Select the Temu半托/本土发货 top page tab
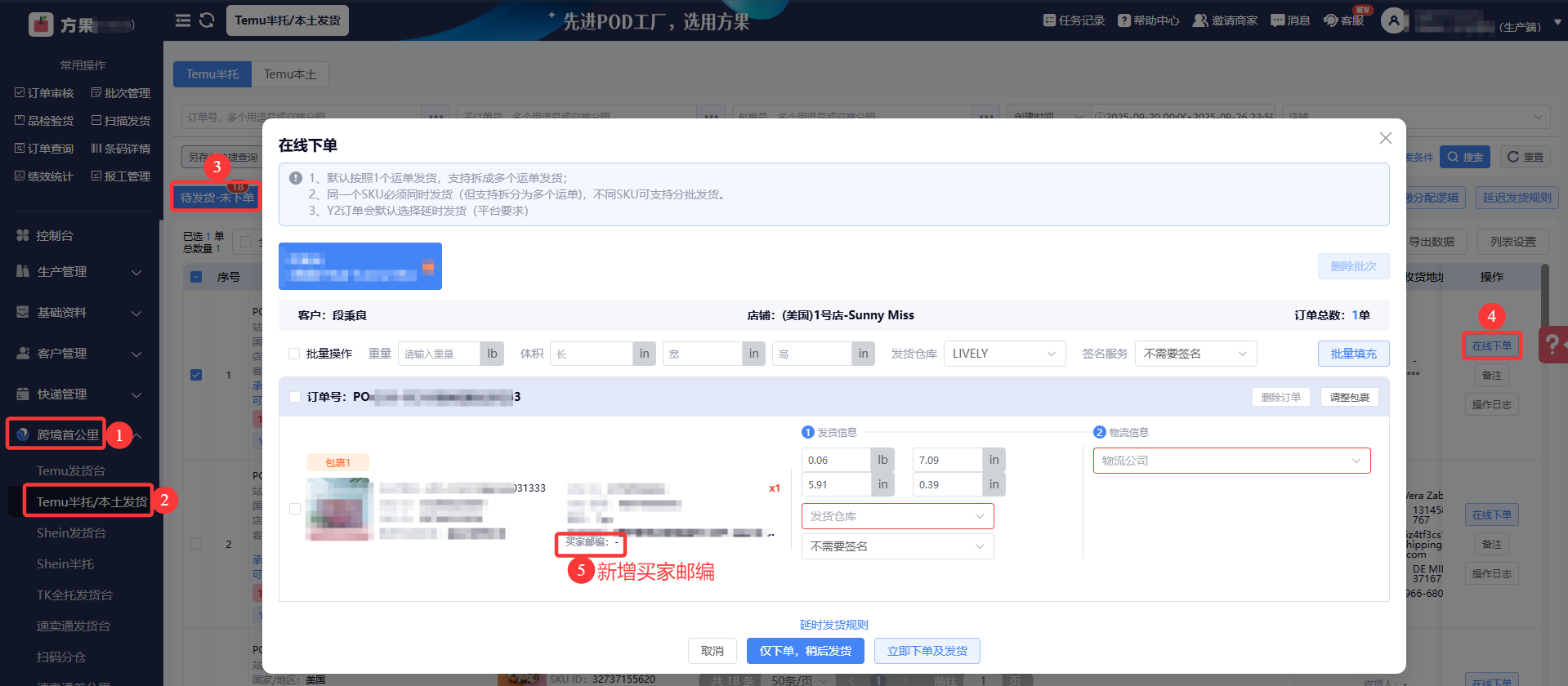The image size is (1568, 686). click(288, 20)
